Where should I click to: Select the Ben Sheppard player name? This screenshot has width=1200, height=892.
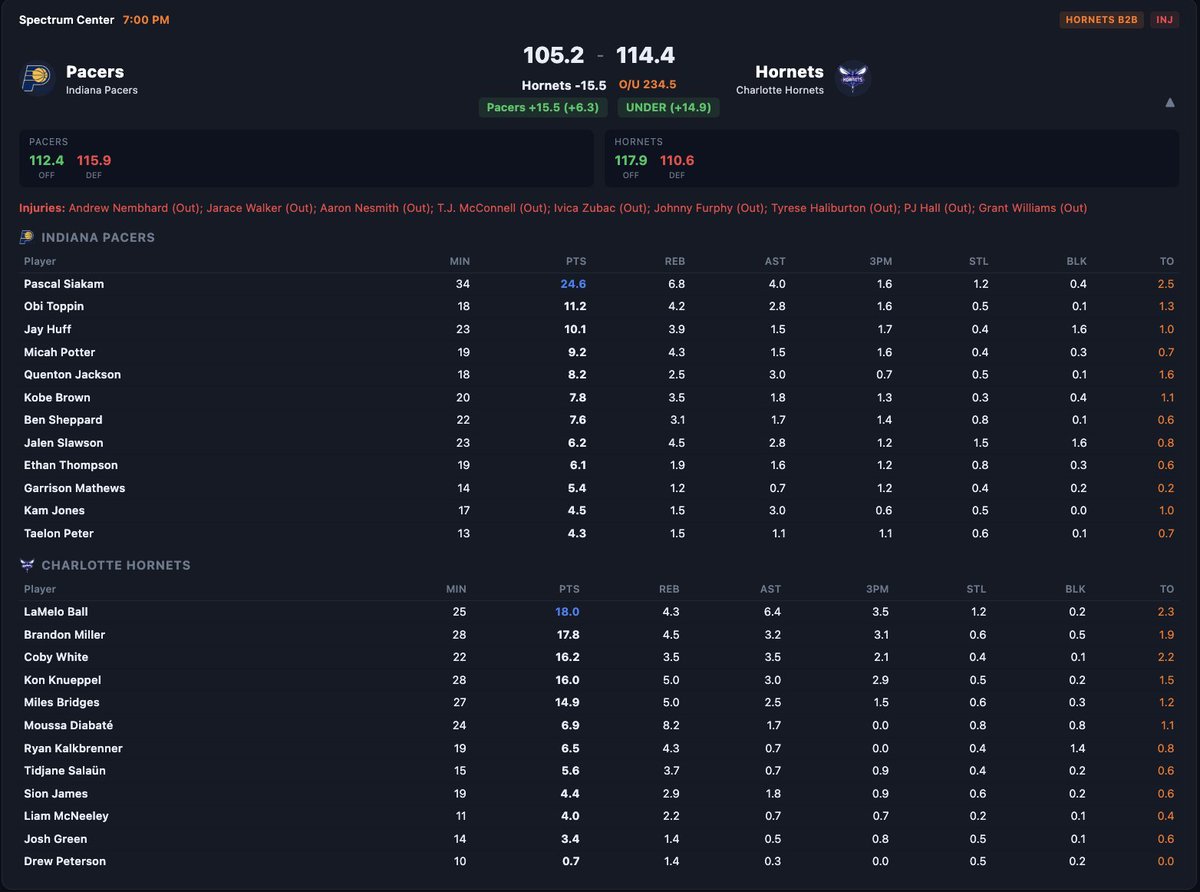[x=63, y=420]
